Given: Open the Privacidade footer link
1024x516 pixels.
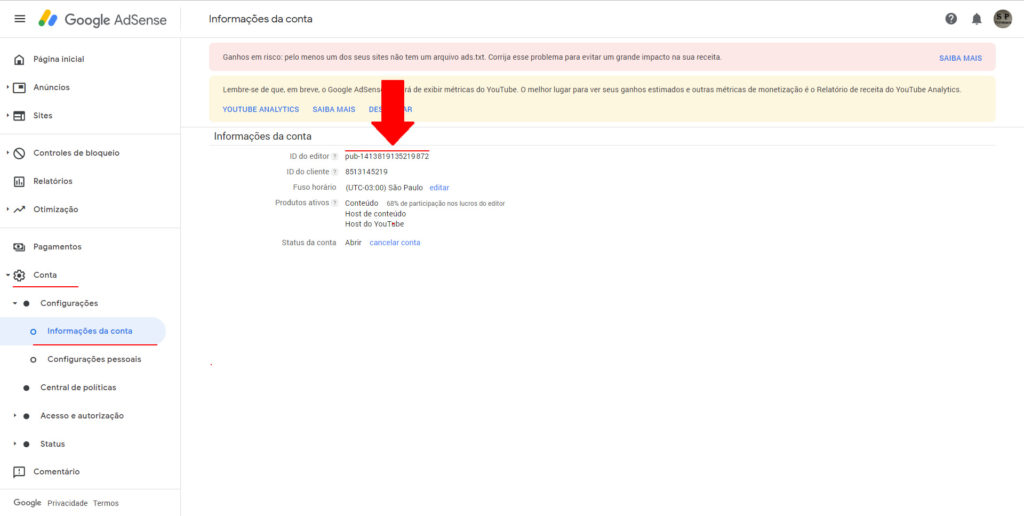Looking at the screenshot, I should tap(67, 504).
